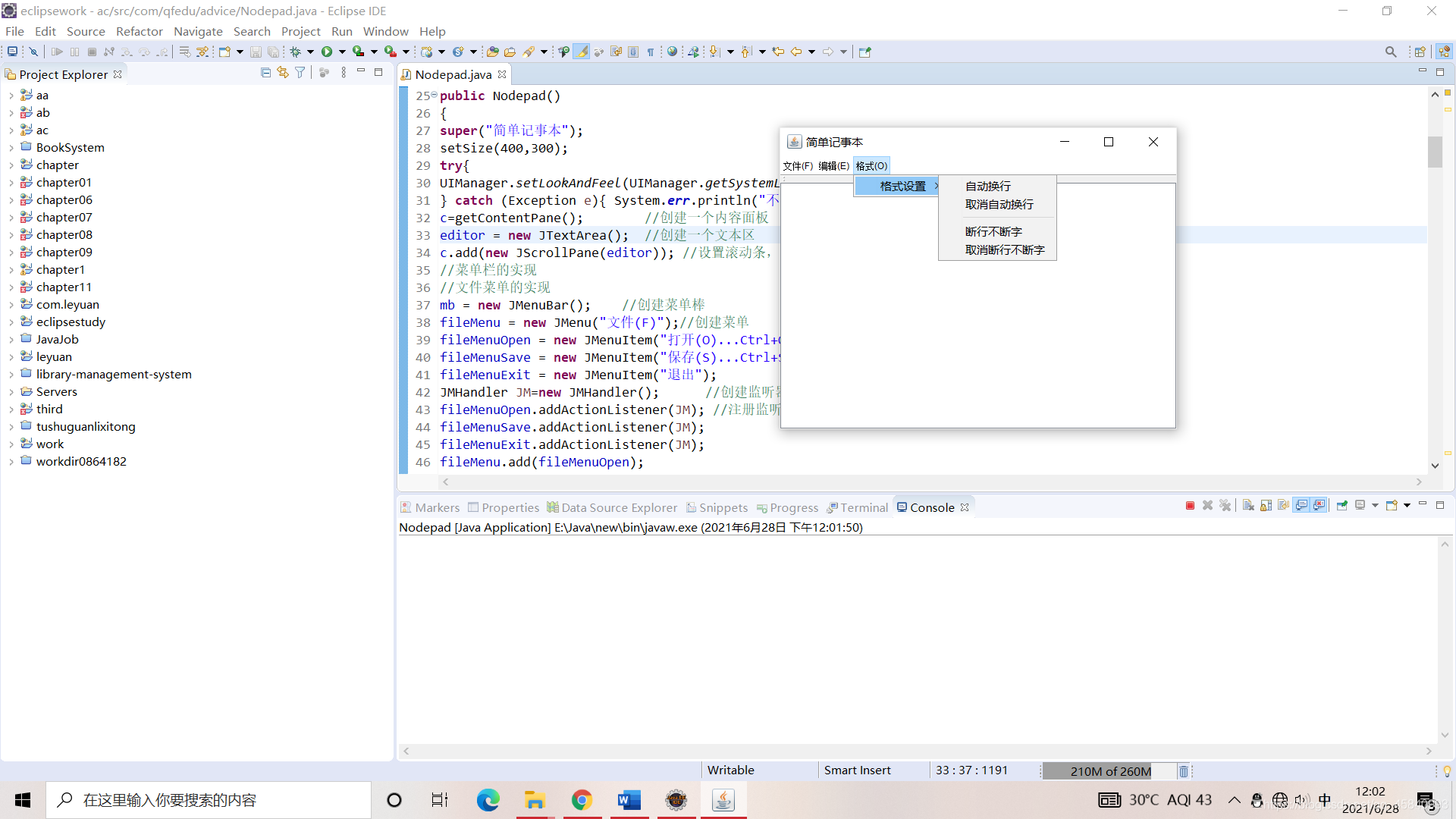
Task: Open the Refactor menu
Action: tap(140, 31)
